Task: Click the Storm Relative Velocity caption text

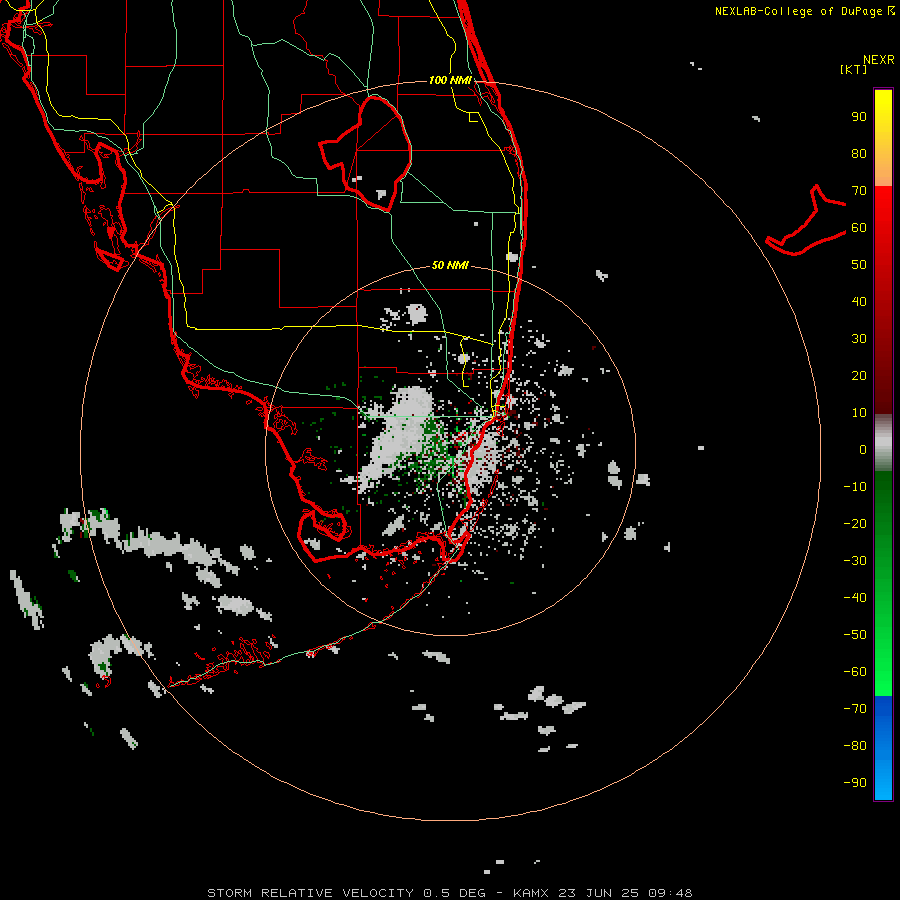Action: pyautogui.click(x=449, y=893)
